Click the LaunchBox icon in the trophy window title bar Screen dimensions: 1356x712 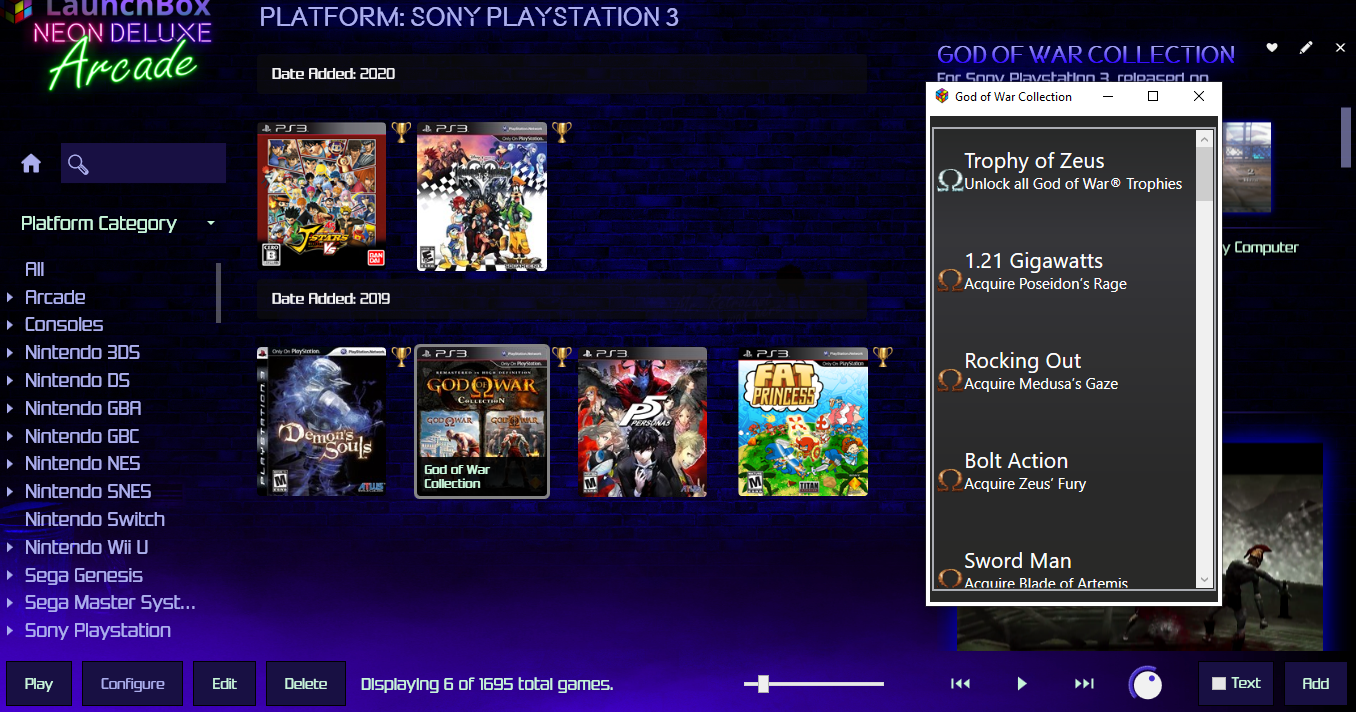pyautogui.click(x=941, y=96)
